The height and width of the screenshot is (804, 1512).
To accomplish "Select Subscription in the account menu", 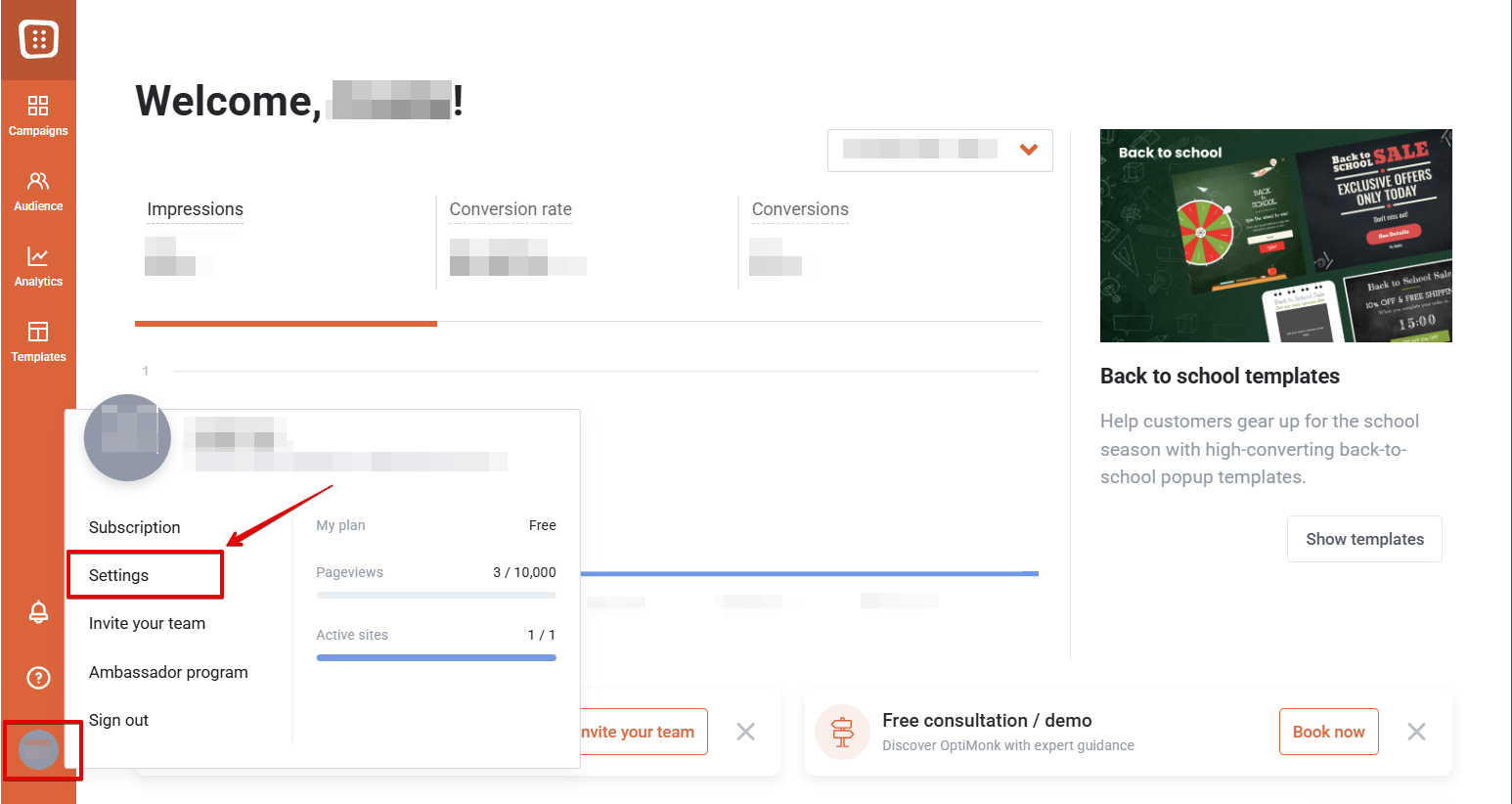I will [x=134, y=527].
